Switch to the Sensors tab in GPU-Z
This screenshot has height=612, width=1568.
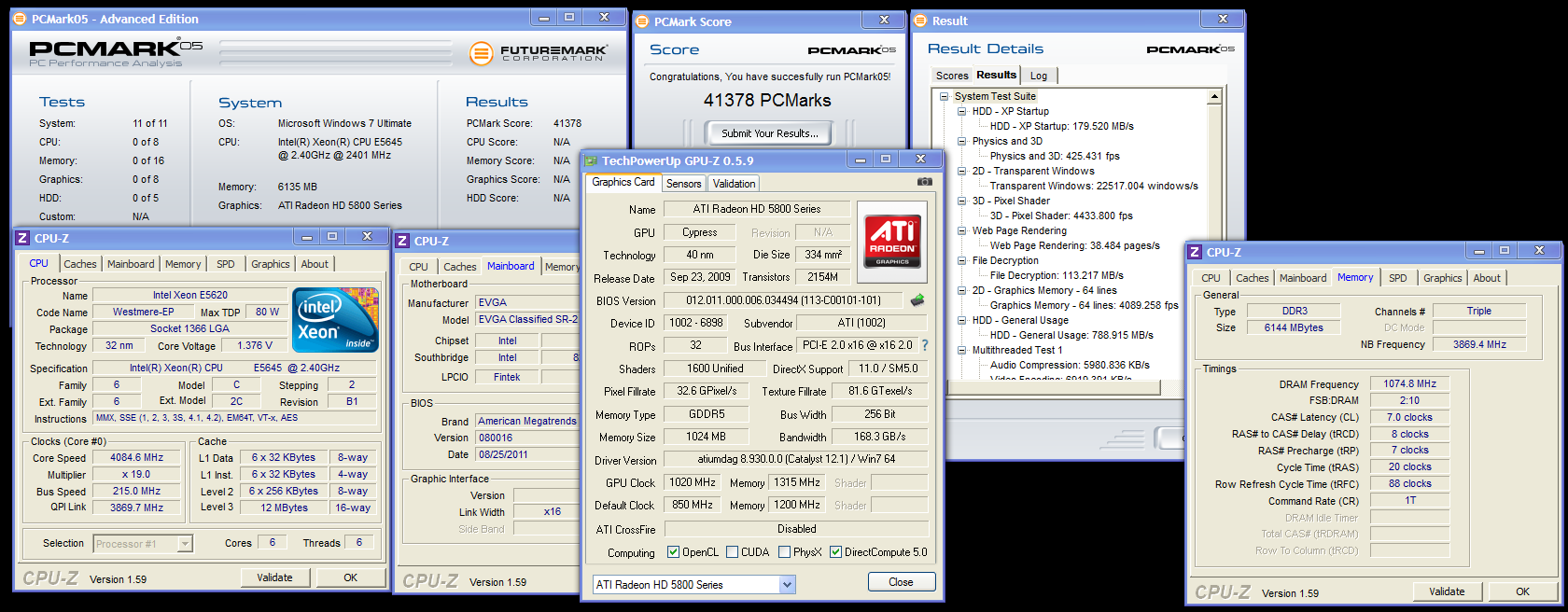683,184
